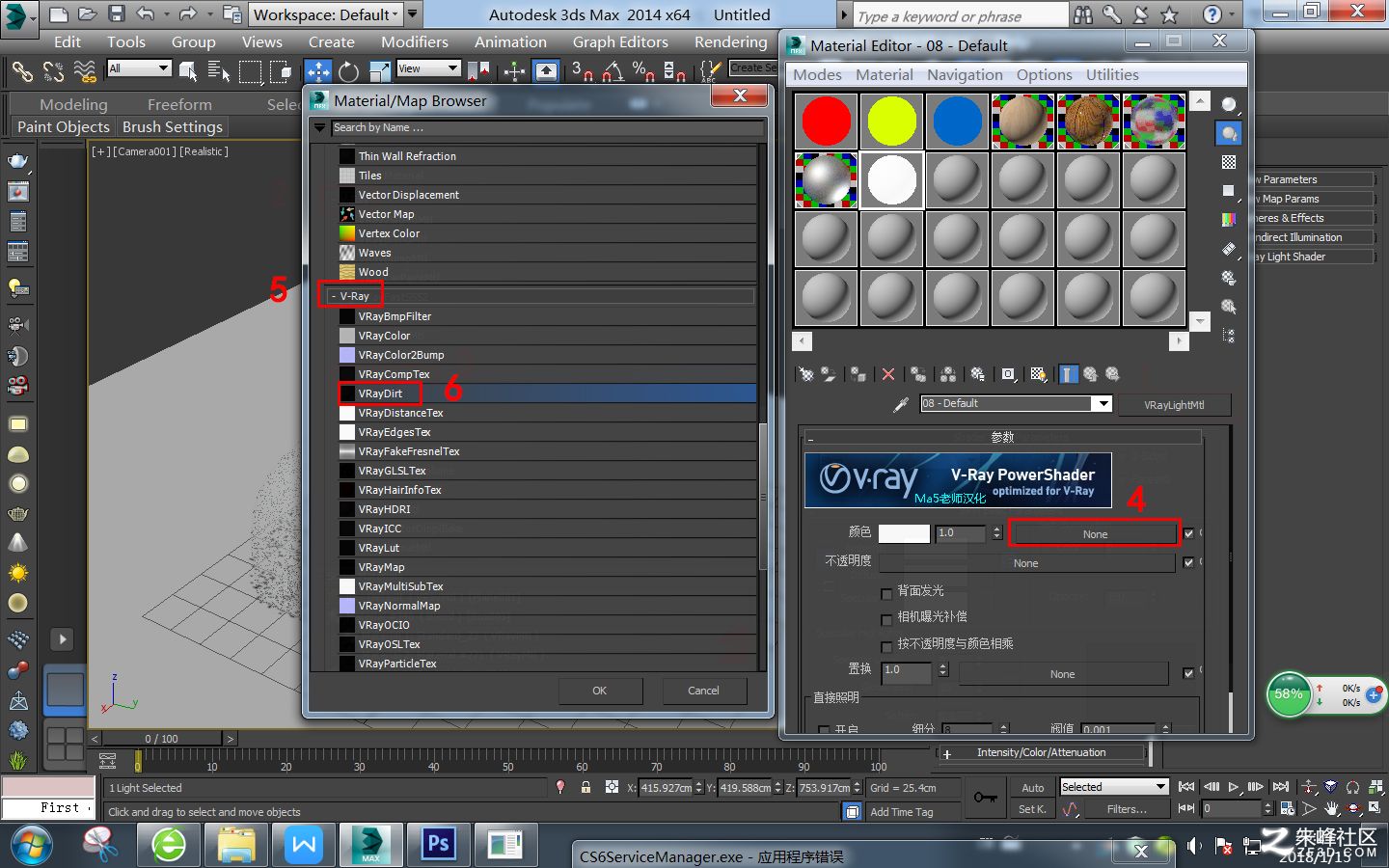
Task: Open the Animation menu
Action: [x=510, y=42]
